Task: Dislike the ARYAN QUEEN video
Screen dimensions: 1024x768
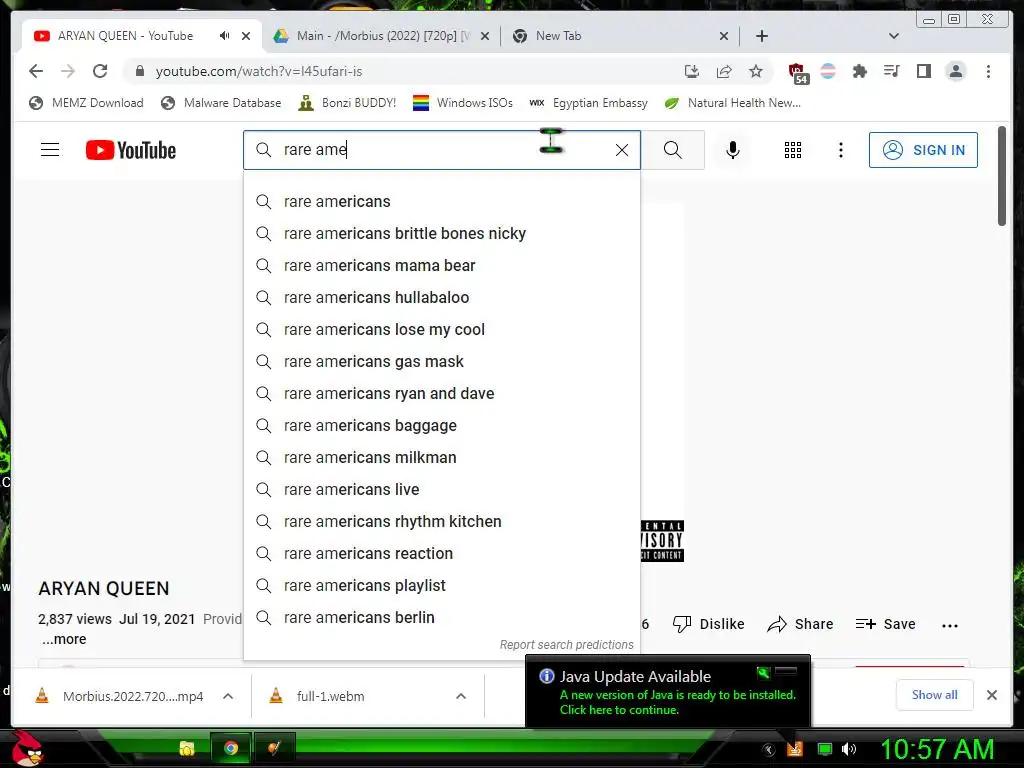Action: click(x=709, y=624)
